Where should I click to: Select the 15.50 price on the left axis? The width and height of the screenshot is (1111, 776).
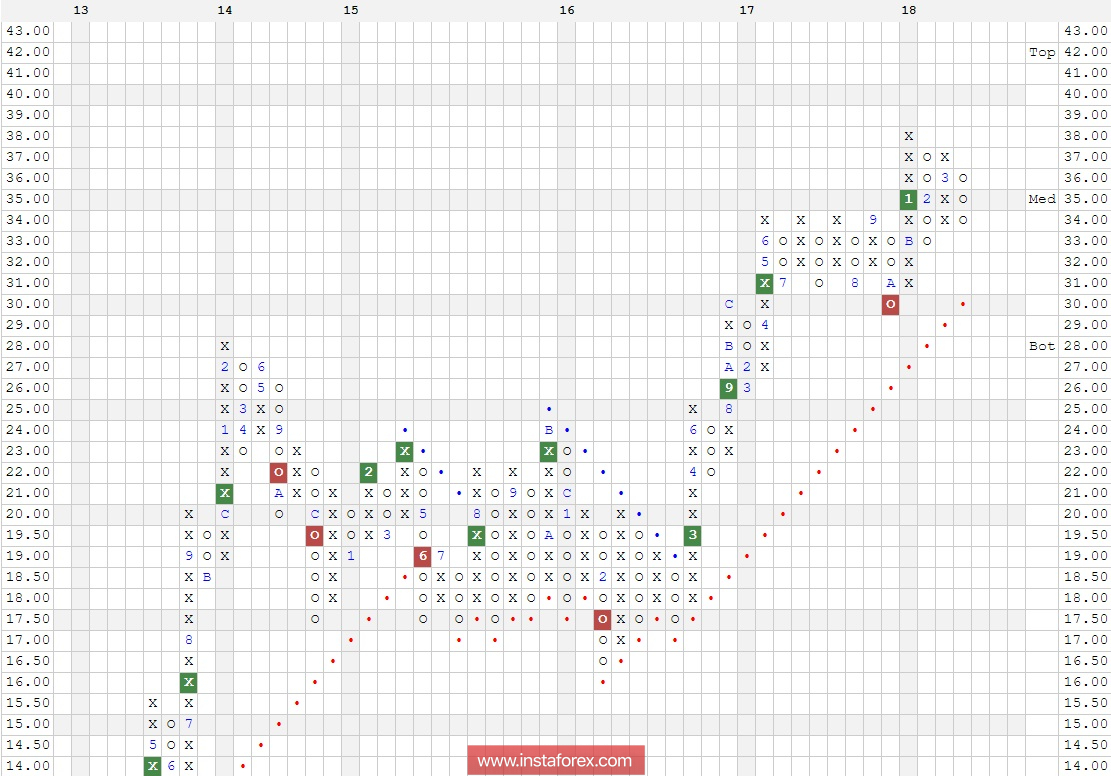tap(28, 703)
